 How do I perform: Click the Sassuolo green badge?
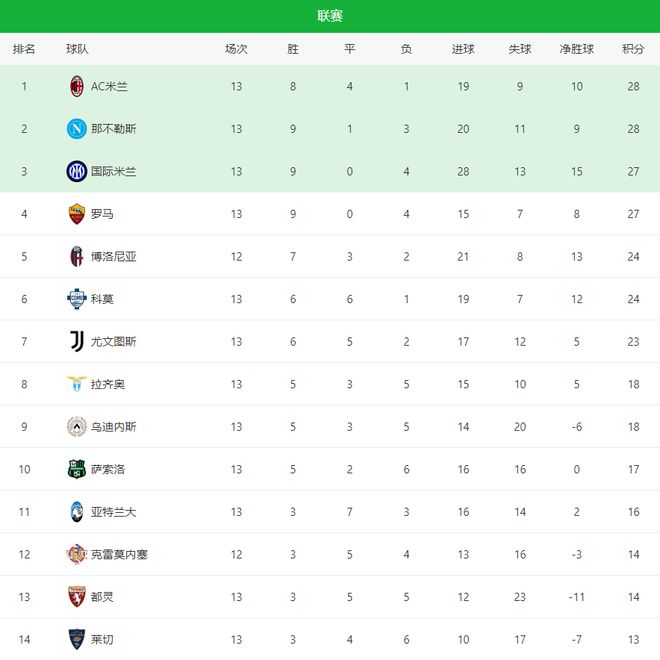tap(77, 469)
